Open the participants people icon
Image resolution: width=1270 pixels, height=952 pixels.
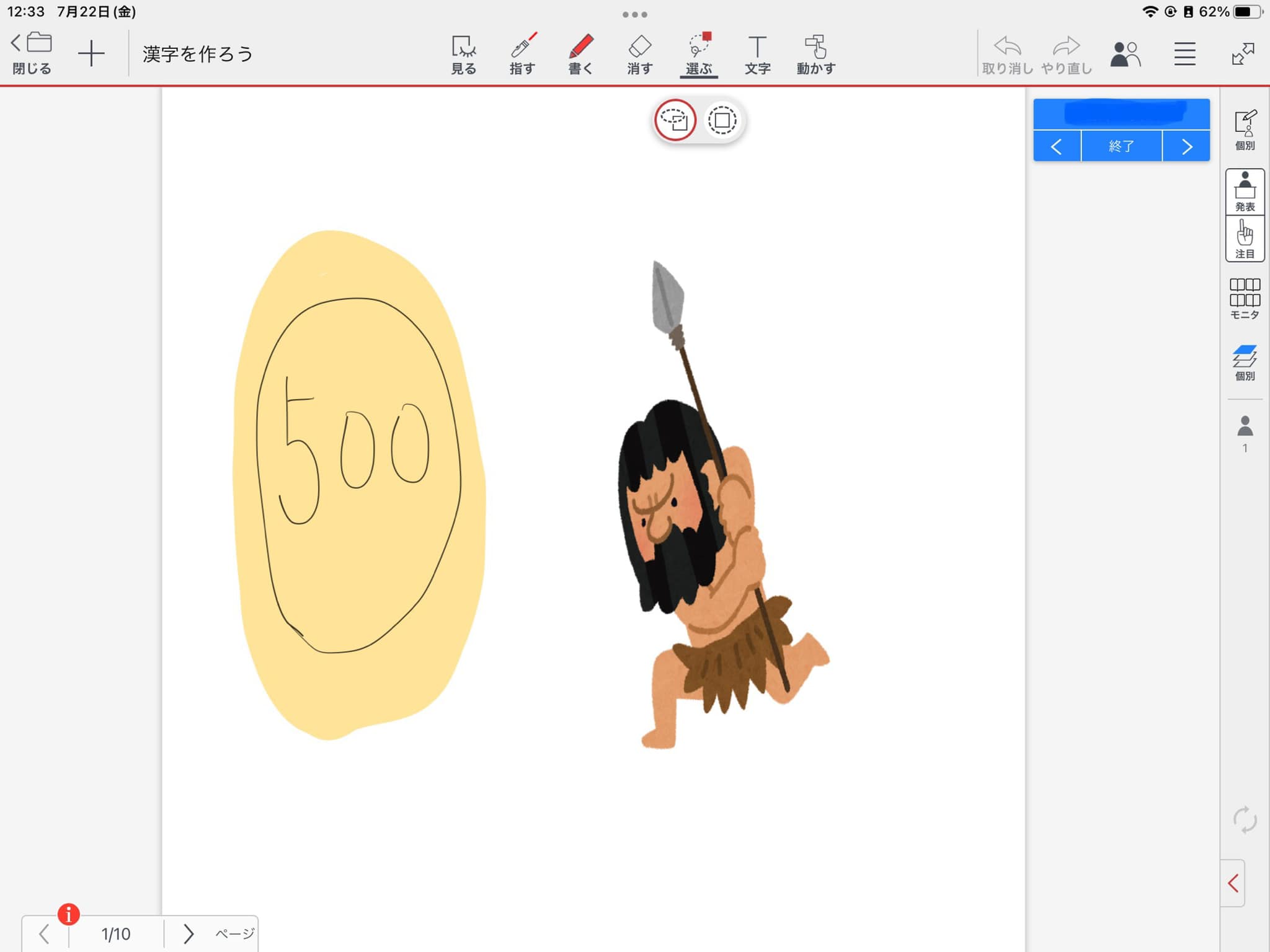point(1125,55)
